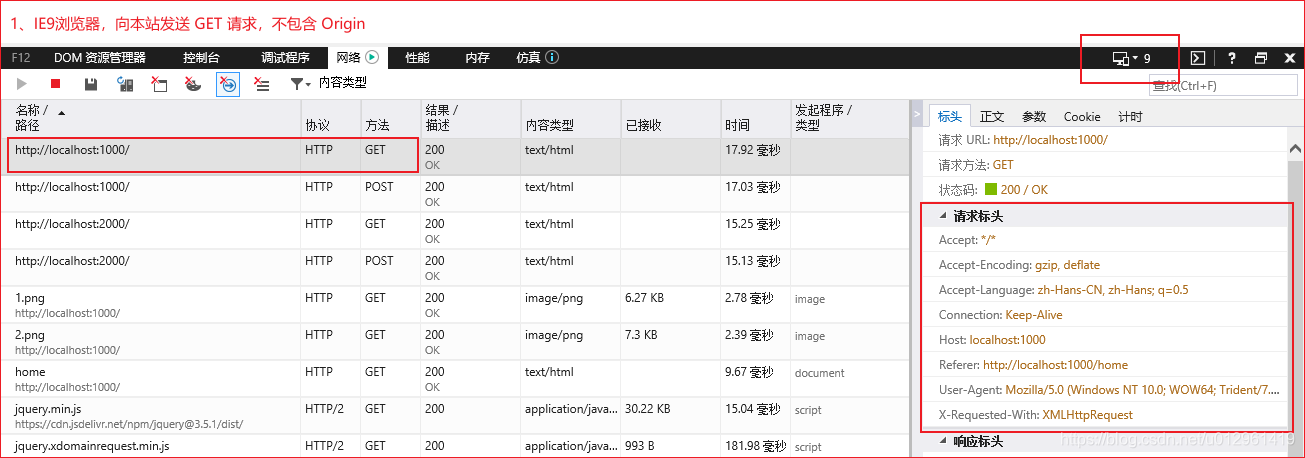Open developer tools help icon

(1232, 58)
